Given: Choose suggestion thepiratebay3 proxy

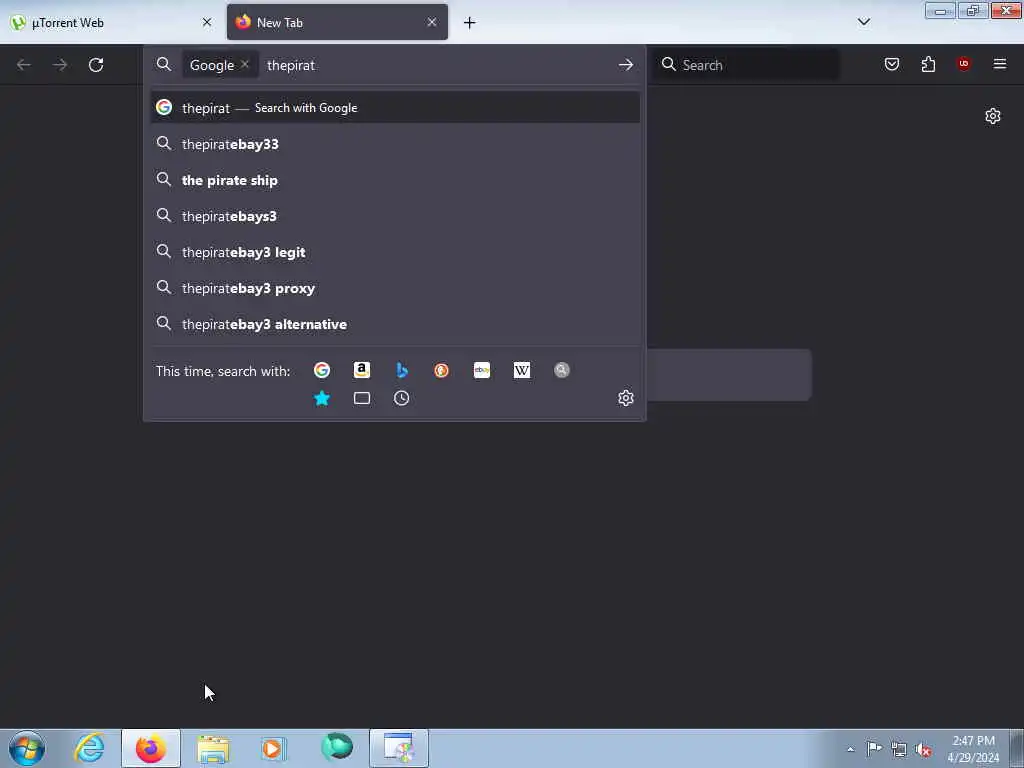Looking at the screenshot, I should pos(395,288).
